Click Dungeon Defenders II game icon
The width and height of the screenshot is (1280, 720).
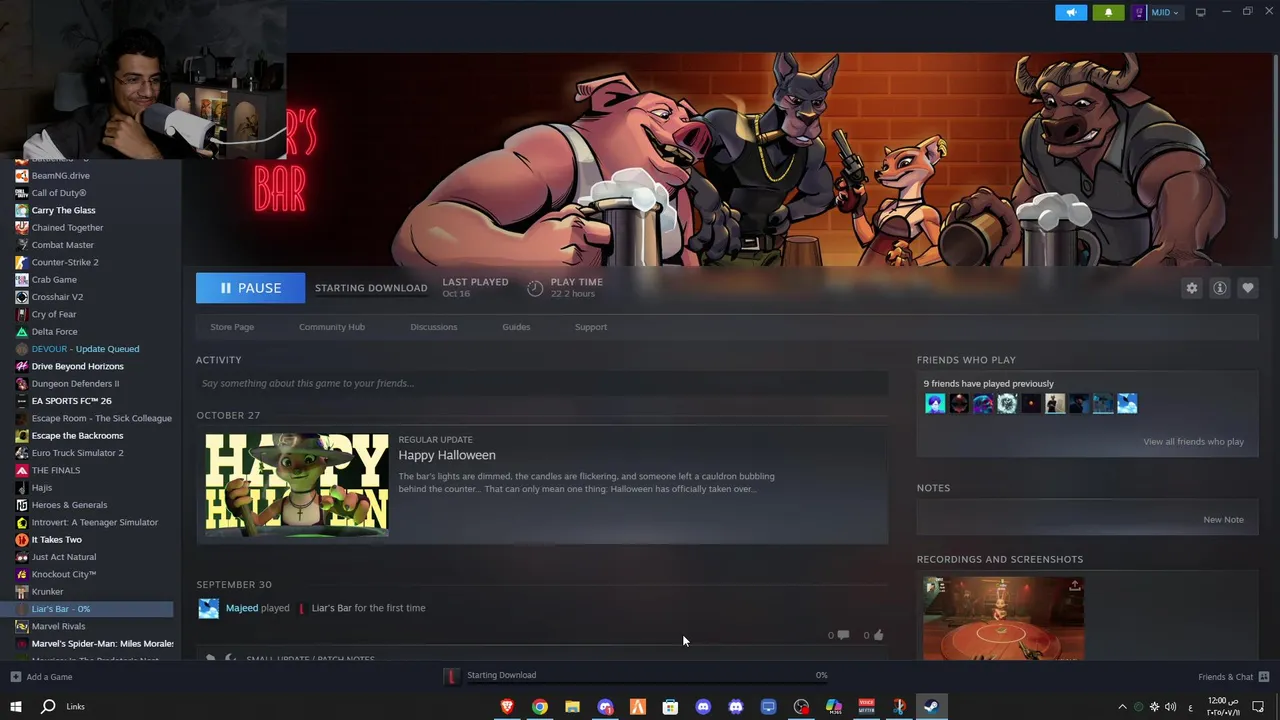(x=22, y=383)
